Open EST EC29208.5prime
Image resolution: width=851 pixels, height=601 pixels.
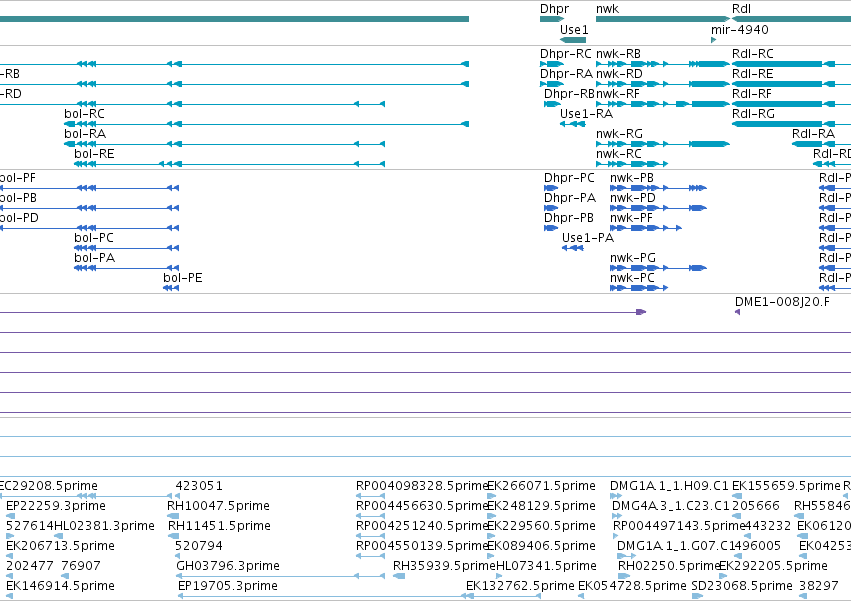pyautogui.click(x=48, y=486)
